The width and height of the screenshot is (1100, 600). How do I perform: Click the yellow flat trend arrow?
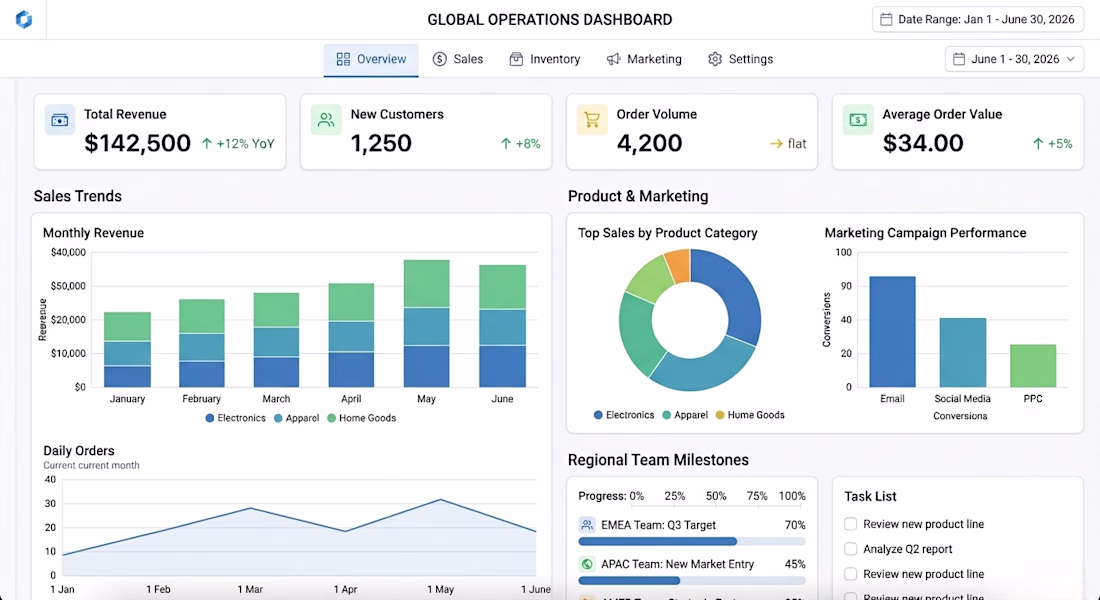(776, 144)
